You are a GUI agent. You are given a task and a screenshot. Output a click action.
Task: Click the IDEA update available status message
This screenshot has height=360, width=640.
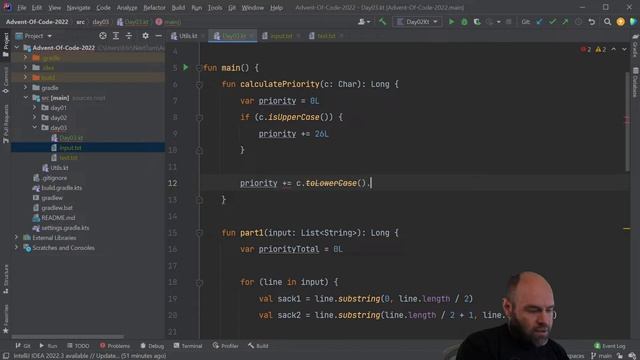tap(89, 356)
